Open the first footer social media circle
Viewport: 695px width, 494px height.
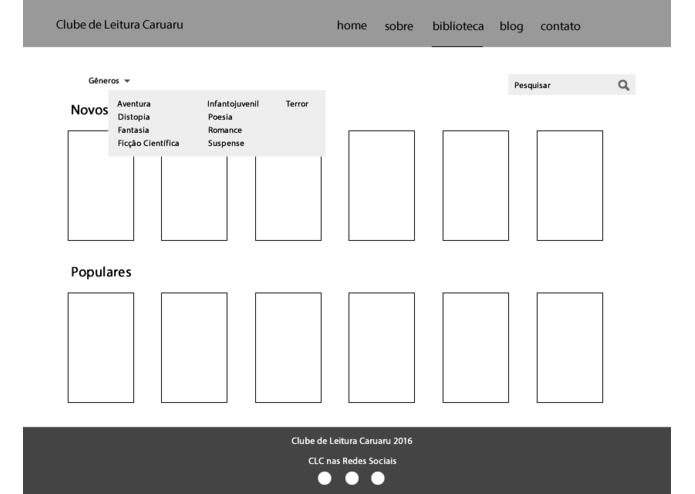324,478
